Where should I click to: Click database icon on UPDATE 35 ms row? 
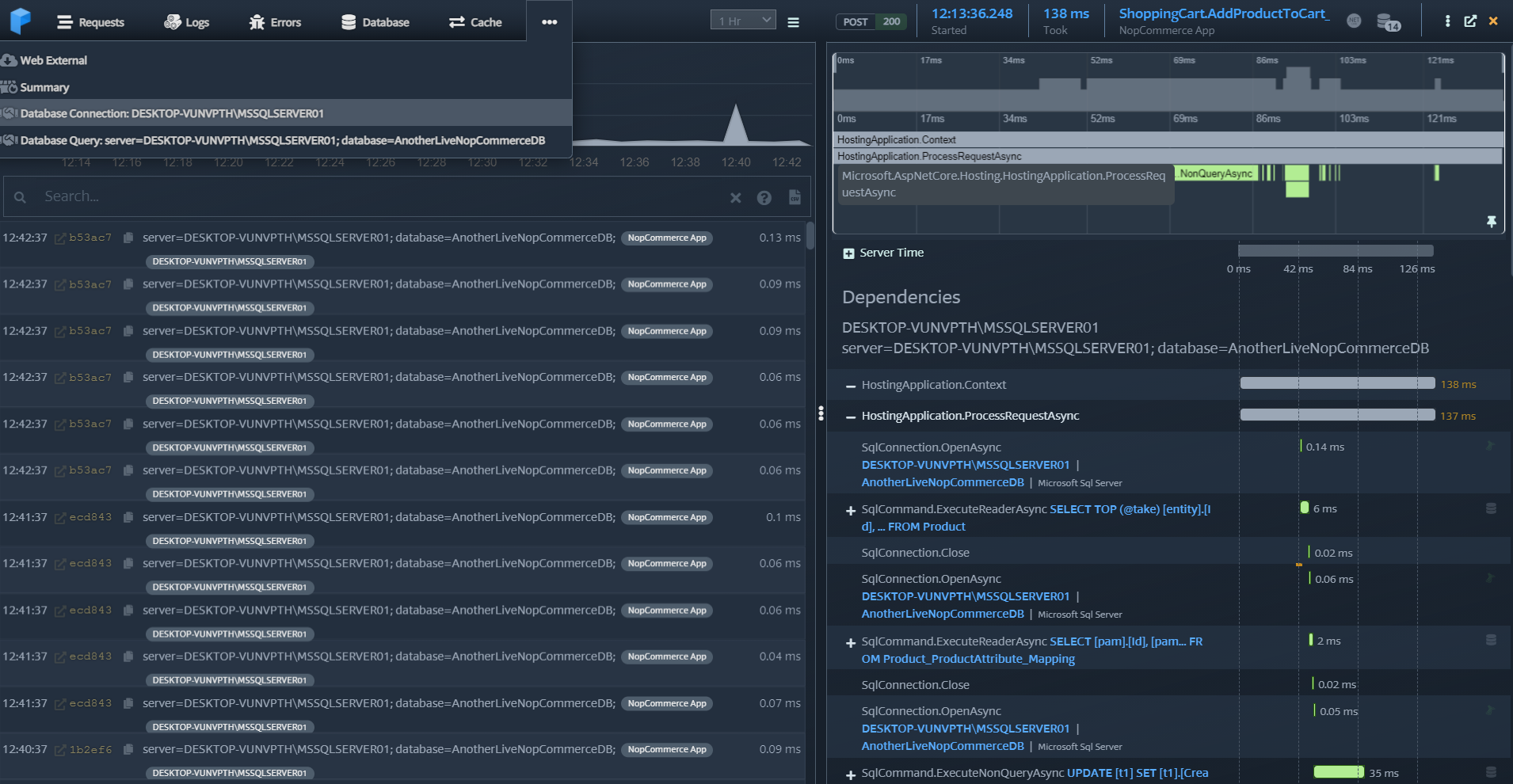[x=1491, y=772]
